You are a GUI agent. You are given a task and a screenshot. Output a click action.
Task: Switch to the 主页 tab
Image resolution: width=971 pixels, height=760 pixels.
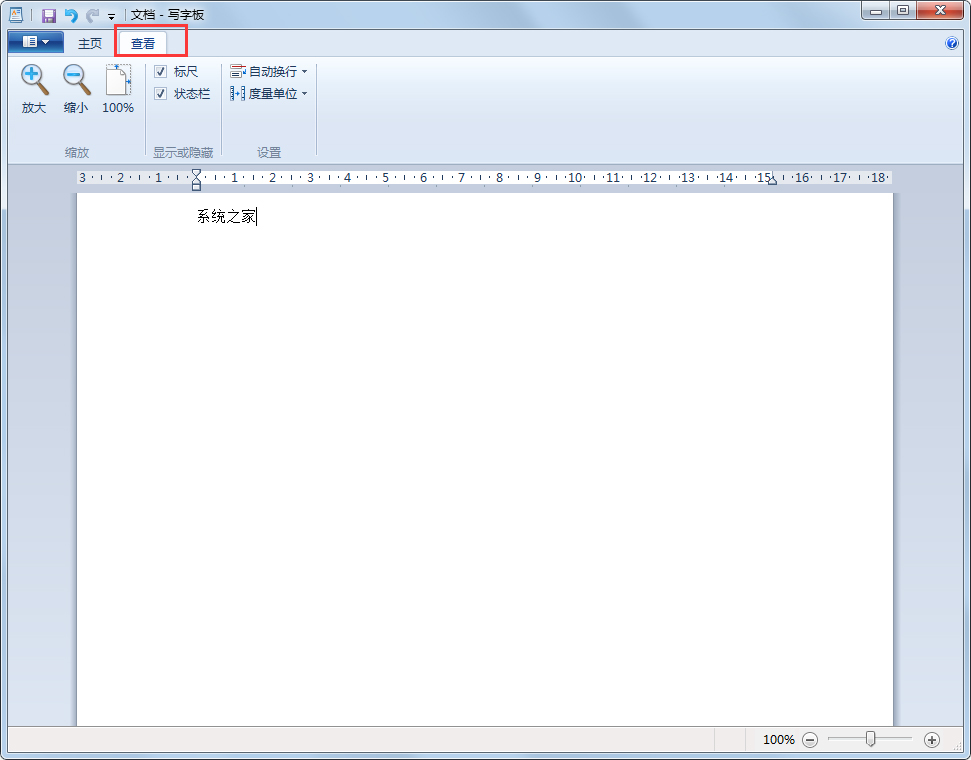click(x=89, y=43)
